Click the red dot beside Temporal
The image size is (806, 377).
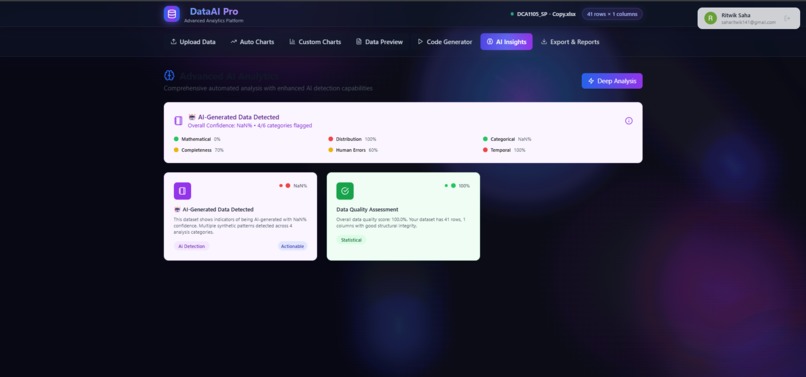(485, 150)
